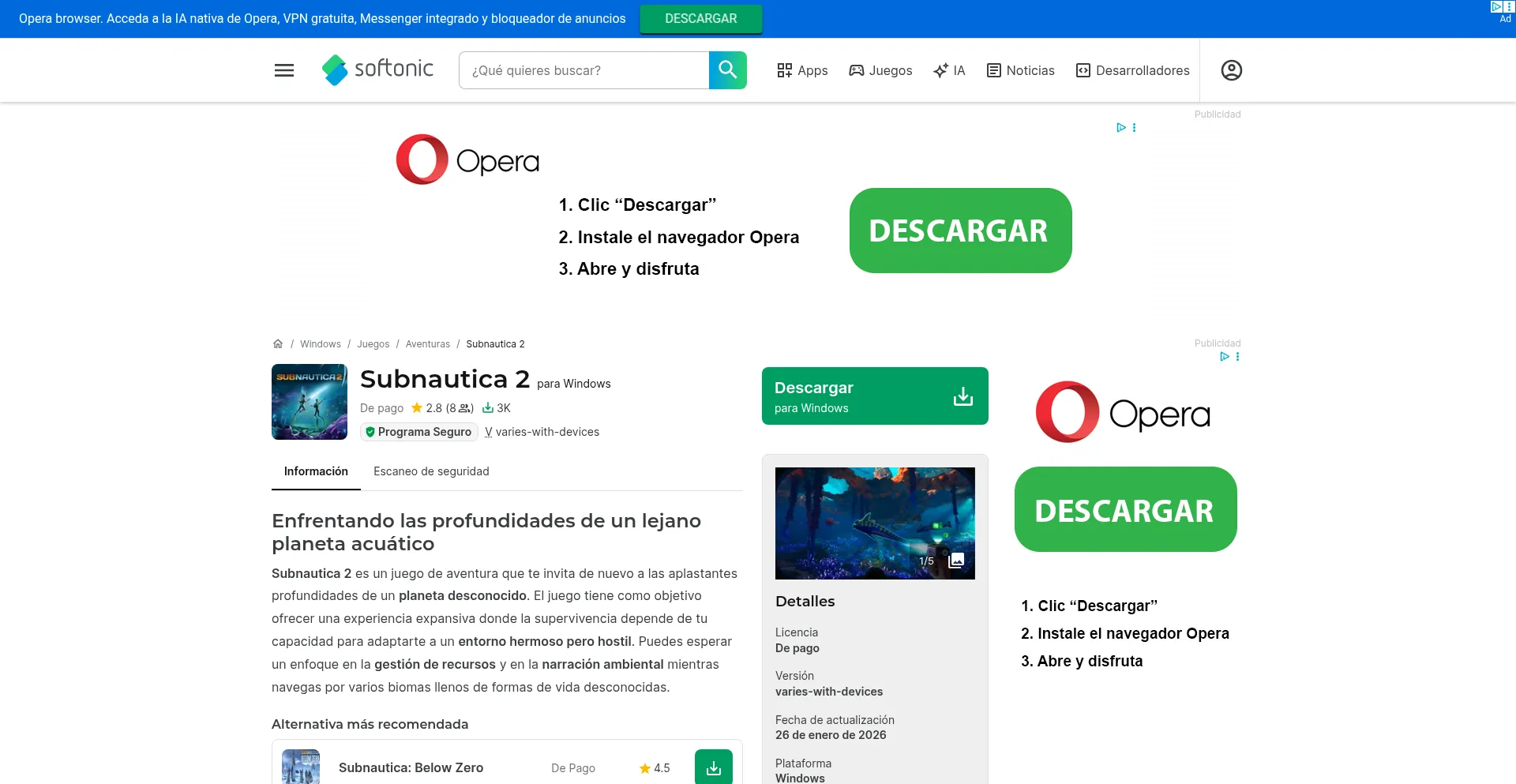This screenshot has width=1516, height=784.
Task: Click the Programa Seguro badge
Action: [x=419, y=432]
